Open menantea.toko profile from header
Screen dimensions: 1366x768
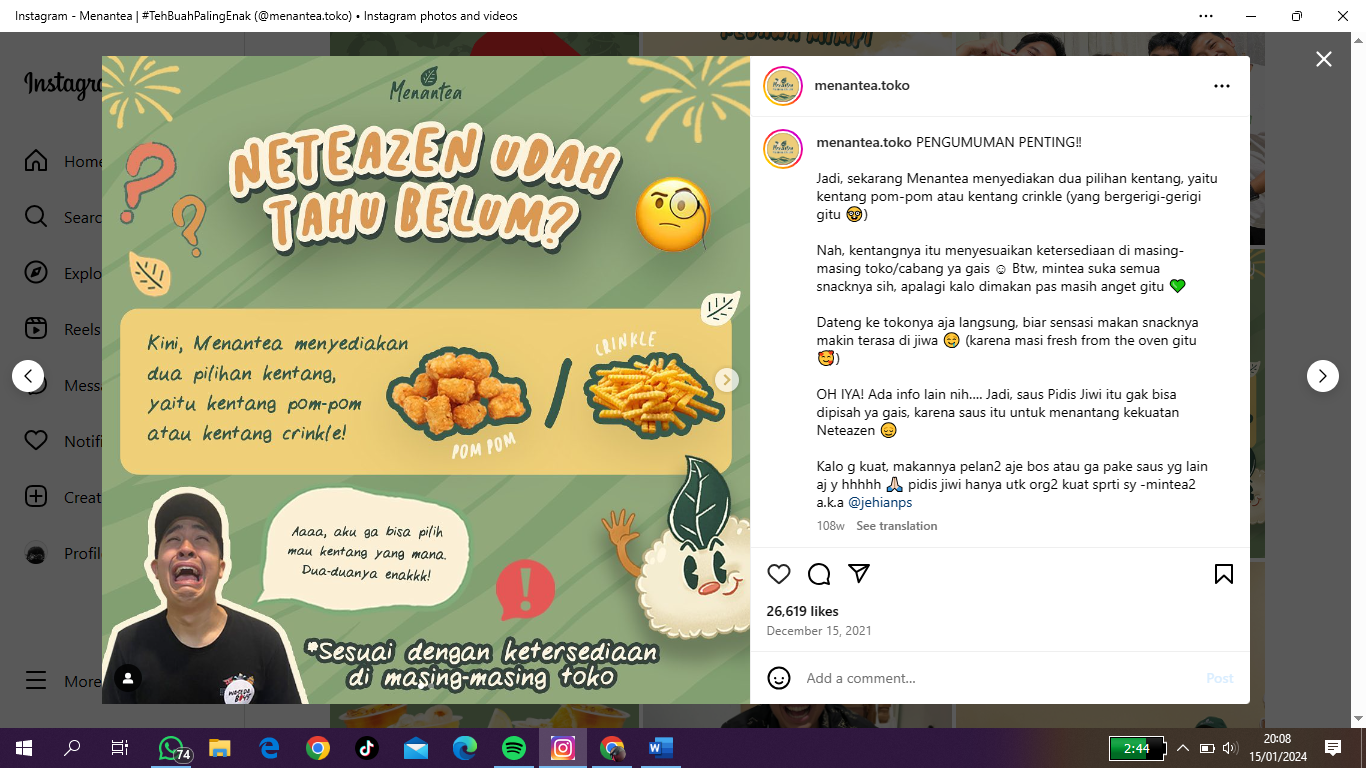click(862, 86)
